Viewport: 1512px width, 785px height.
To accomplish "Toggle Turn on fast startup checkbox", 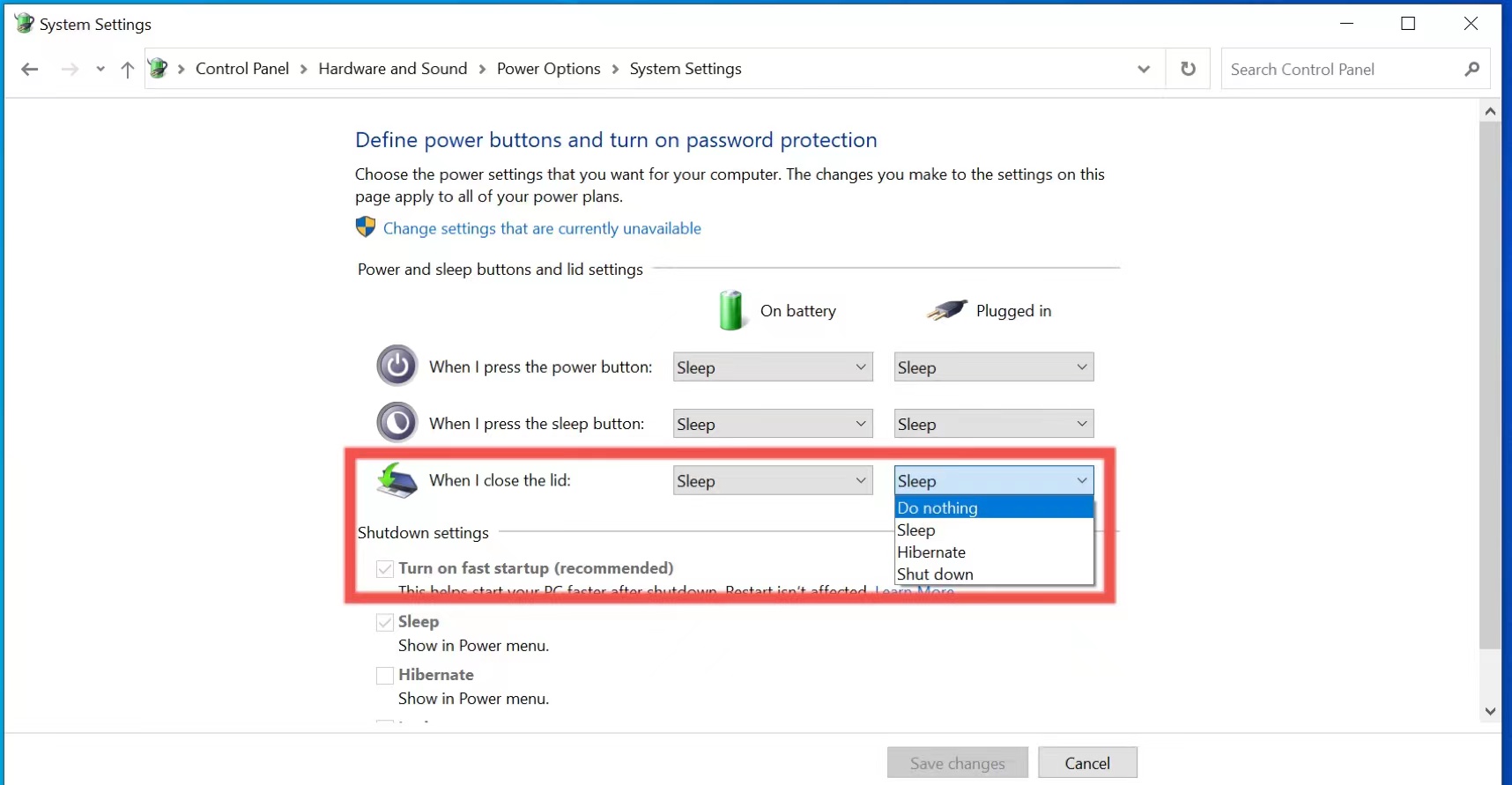I will click(385, 569).
